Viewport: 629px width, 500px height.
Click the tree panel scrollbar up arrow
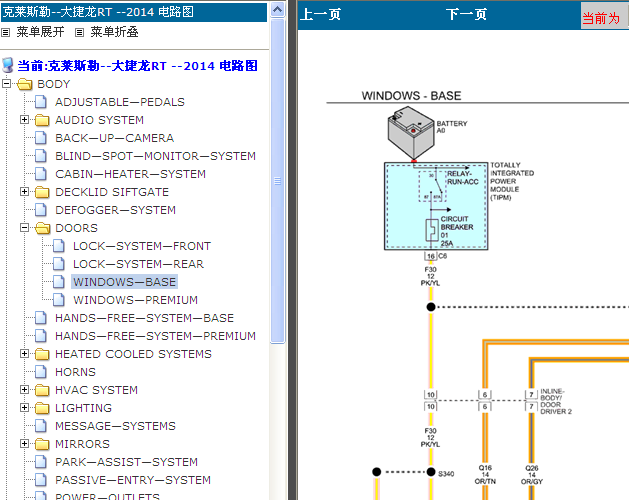[278, 10]
